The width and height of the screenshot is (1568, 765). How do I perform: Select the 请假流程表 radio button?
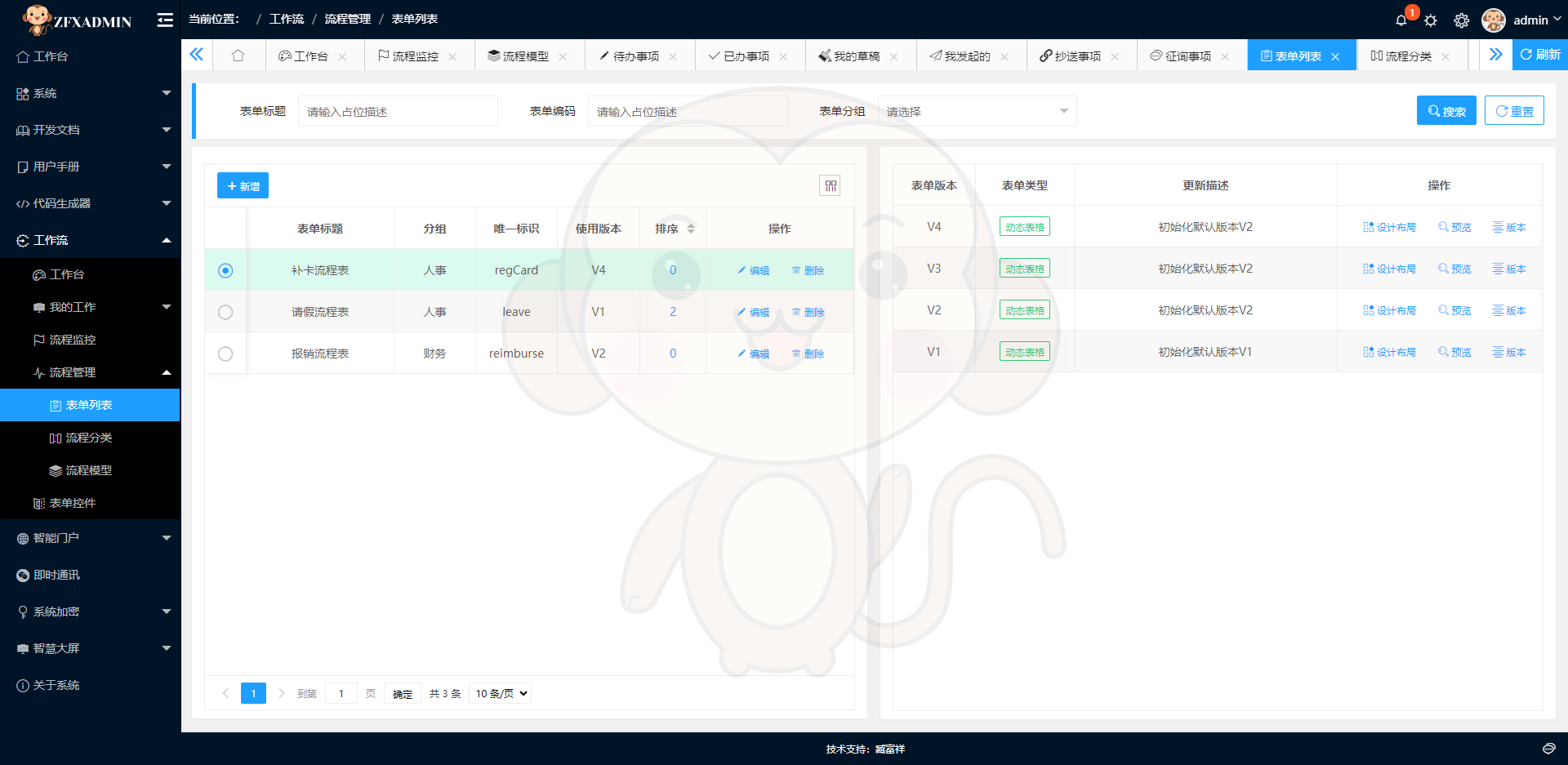tap(225, 312)
